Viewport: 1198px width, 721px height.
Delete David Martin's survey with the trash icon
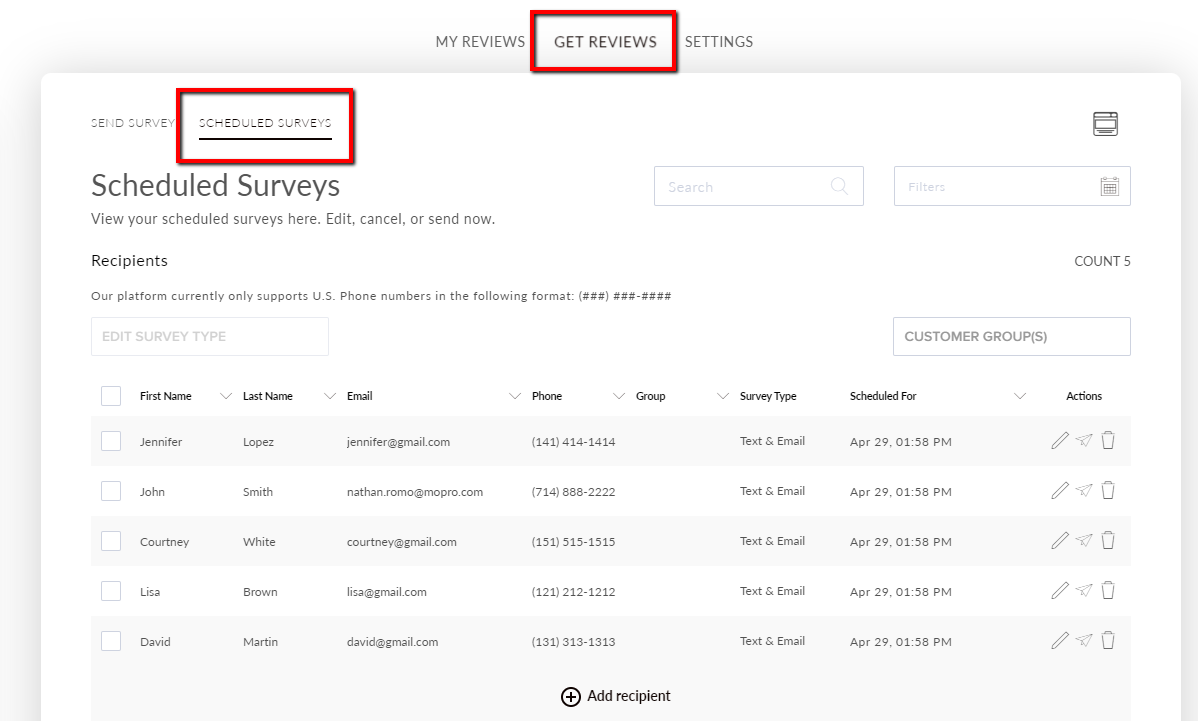(1108, 640)
